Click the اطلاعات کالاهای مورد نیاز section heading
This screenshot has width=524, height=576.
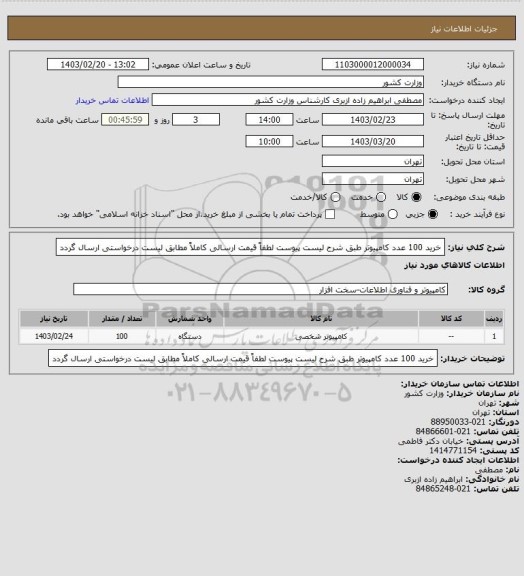[x=454, y=265]
